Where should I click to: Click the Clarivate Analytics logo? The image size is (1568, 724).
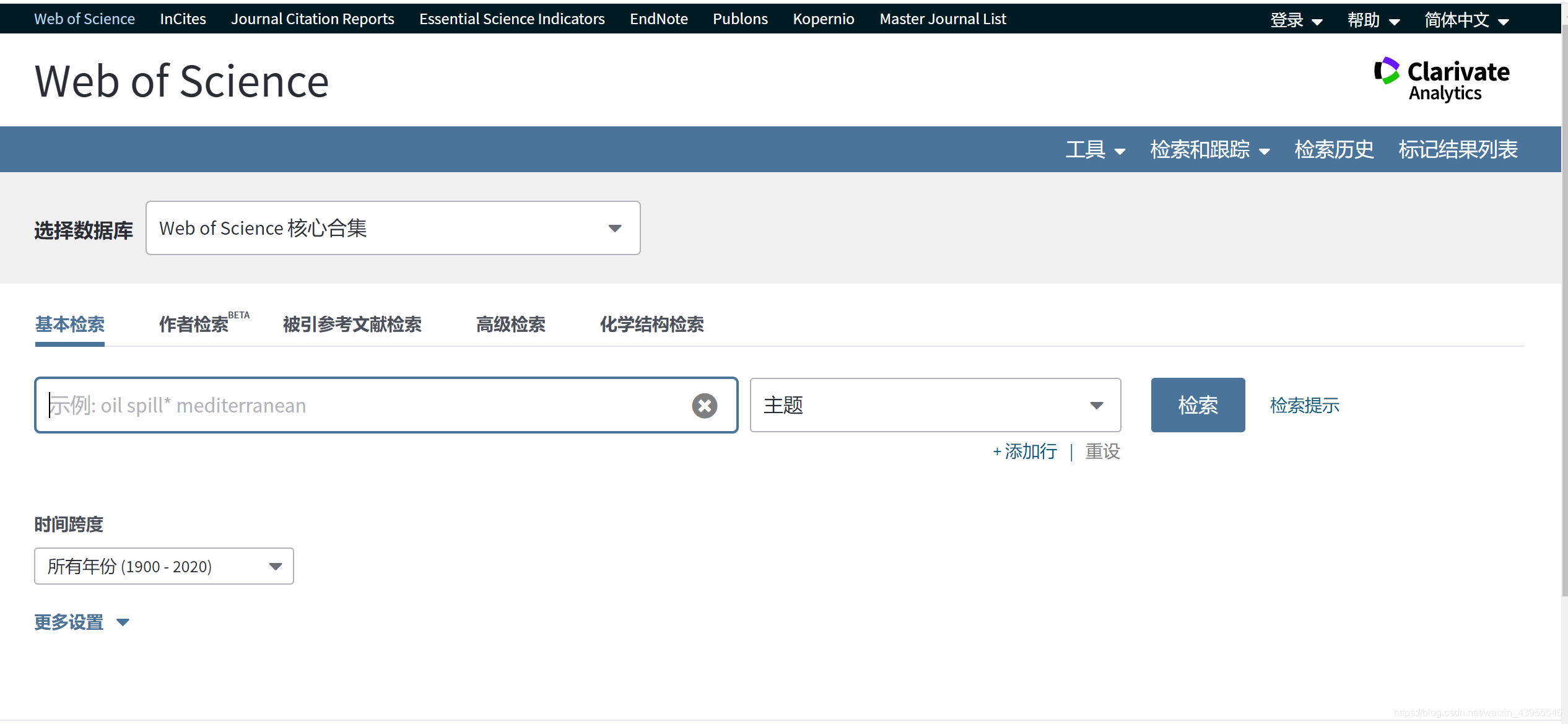coord(1442,79)
